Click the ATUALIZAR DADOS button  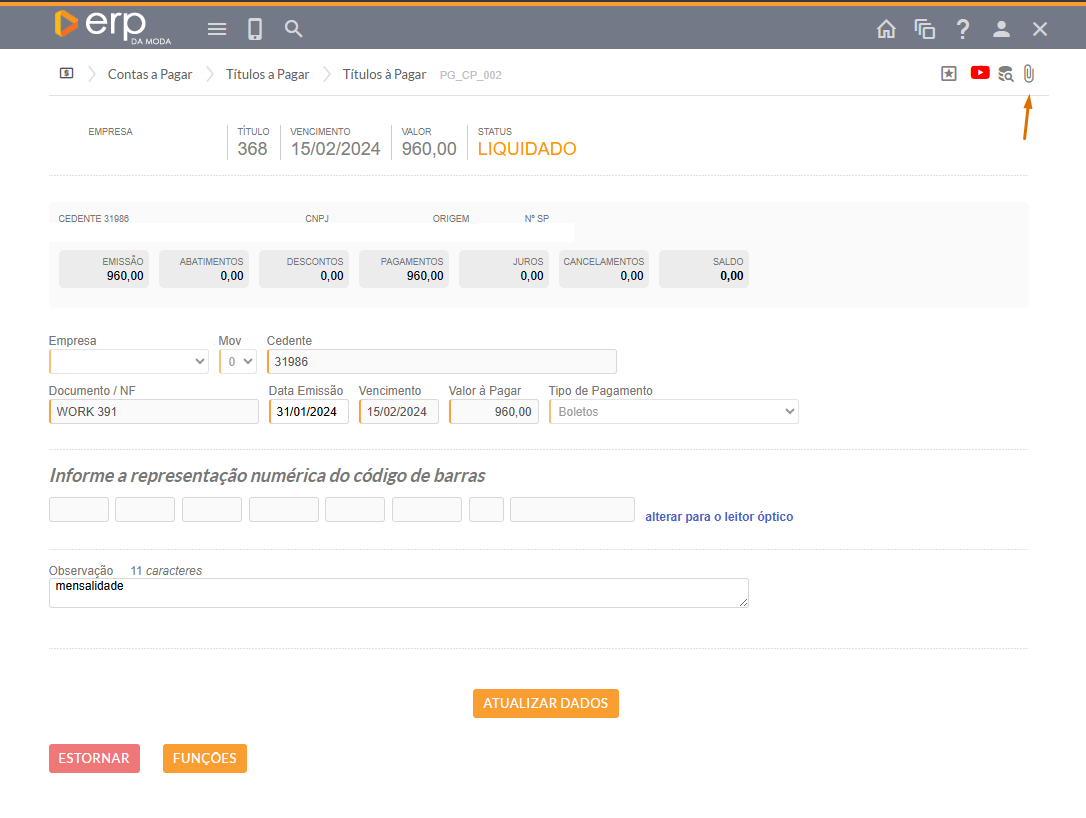click(546, 703)
